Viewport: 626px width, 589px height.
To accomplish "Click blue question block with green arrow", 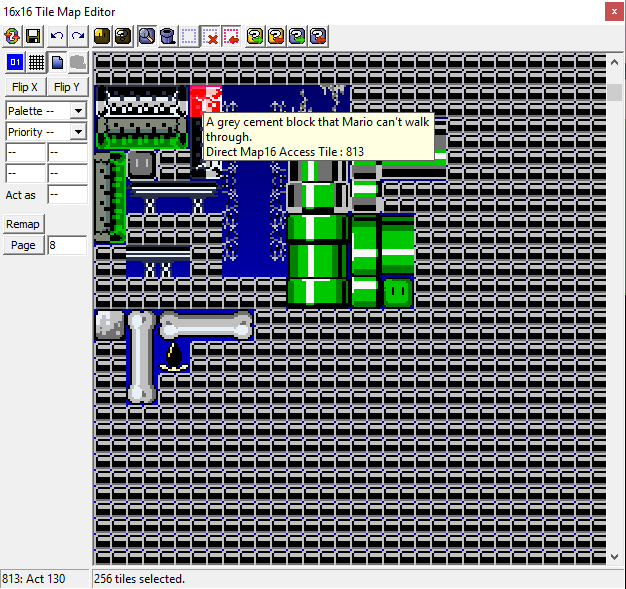I will (x=297, y=36).
